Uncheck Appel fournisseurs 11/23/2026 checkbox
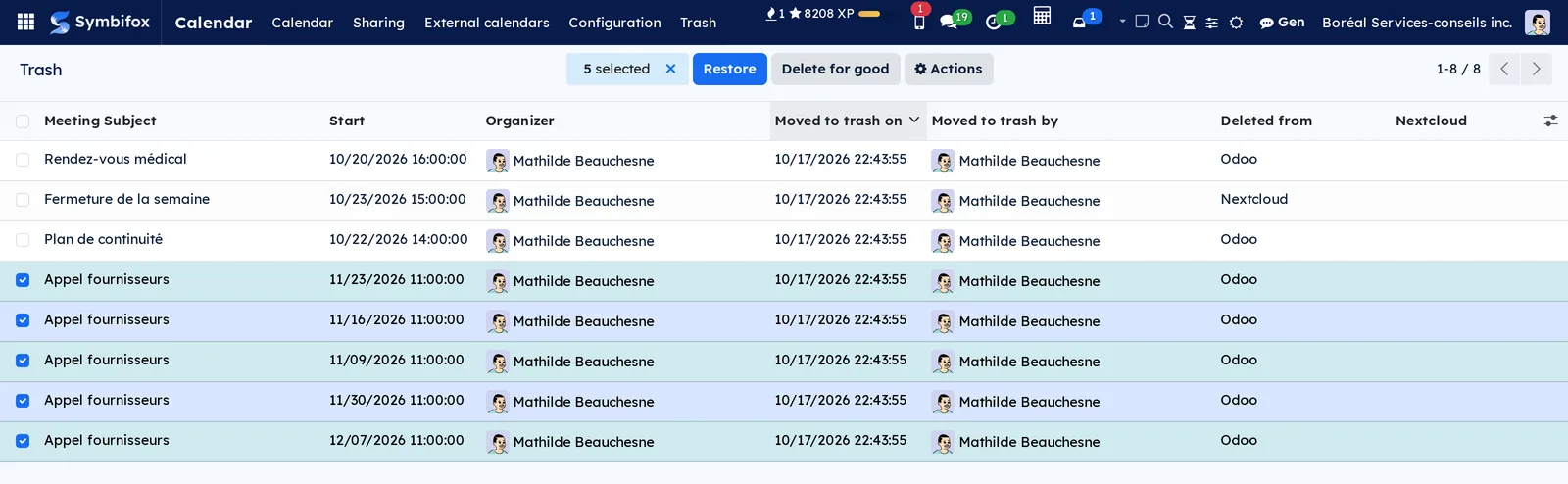The width and height of the screenshot is (1568, 484). point(23,280)
